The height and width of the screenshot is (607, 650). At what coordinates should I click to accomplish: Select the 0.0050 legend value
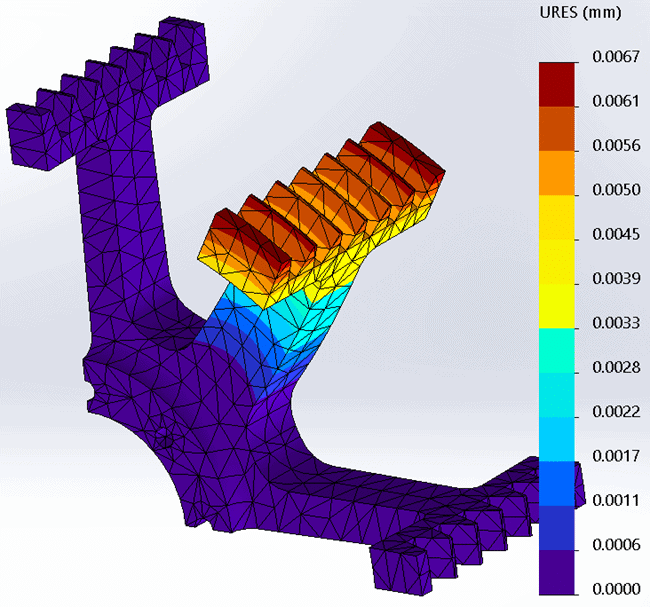coord(616,189)
